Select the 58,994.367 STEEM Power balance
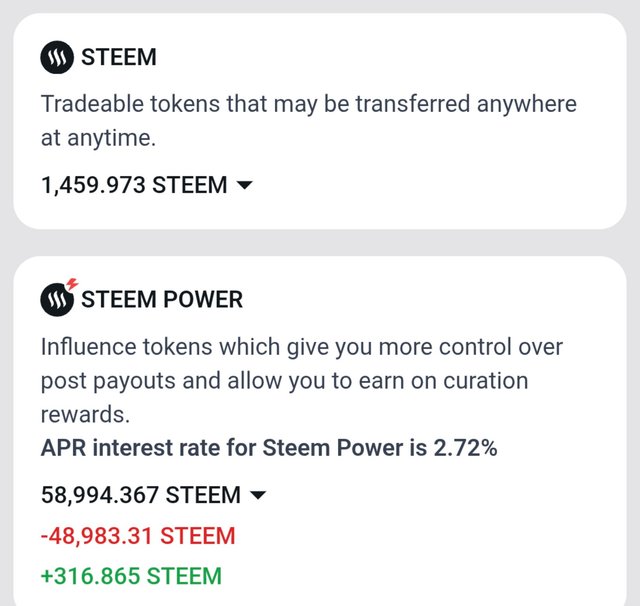Screen dimensions: 640x606 coord(141,495)
